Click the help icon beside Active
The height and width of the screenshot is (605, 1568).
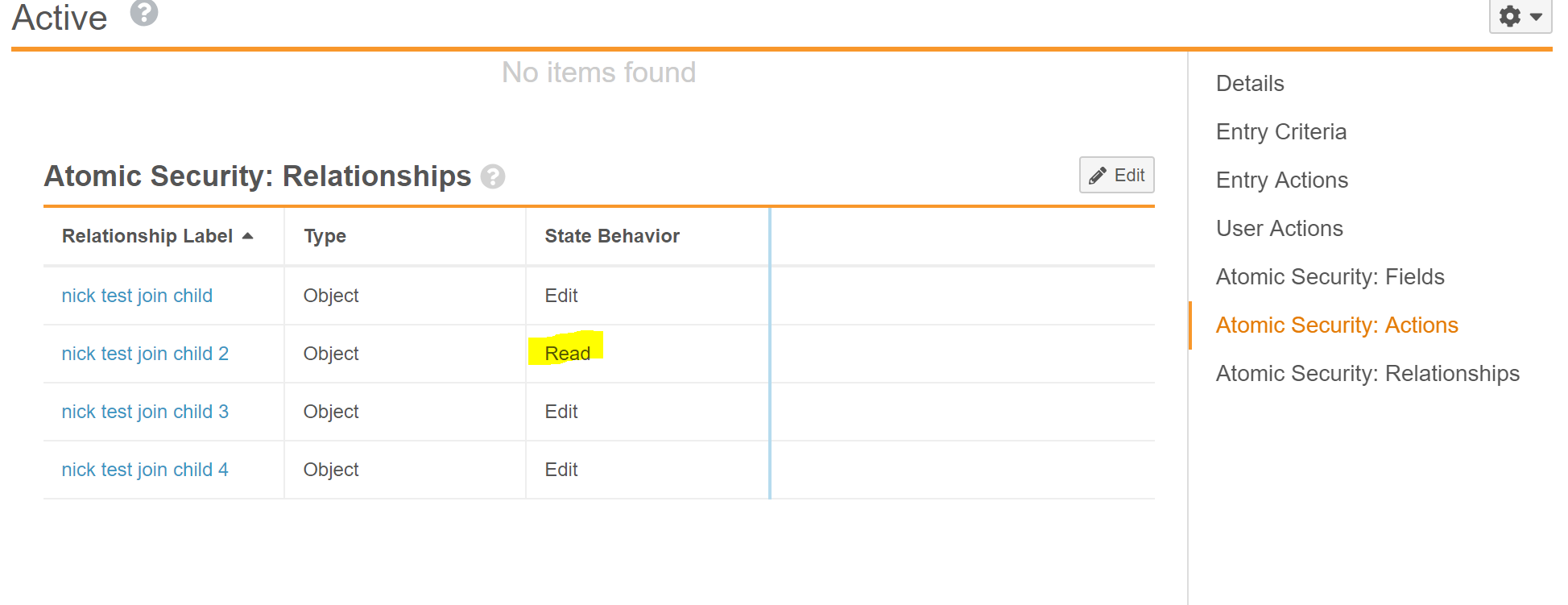click(x=144, y=13)
